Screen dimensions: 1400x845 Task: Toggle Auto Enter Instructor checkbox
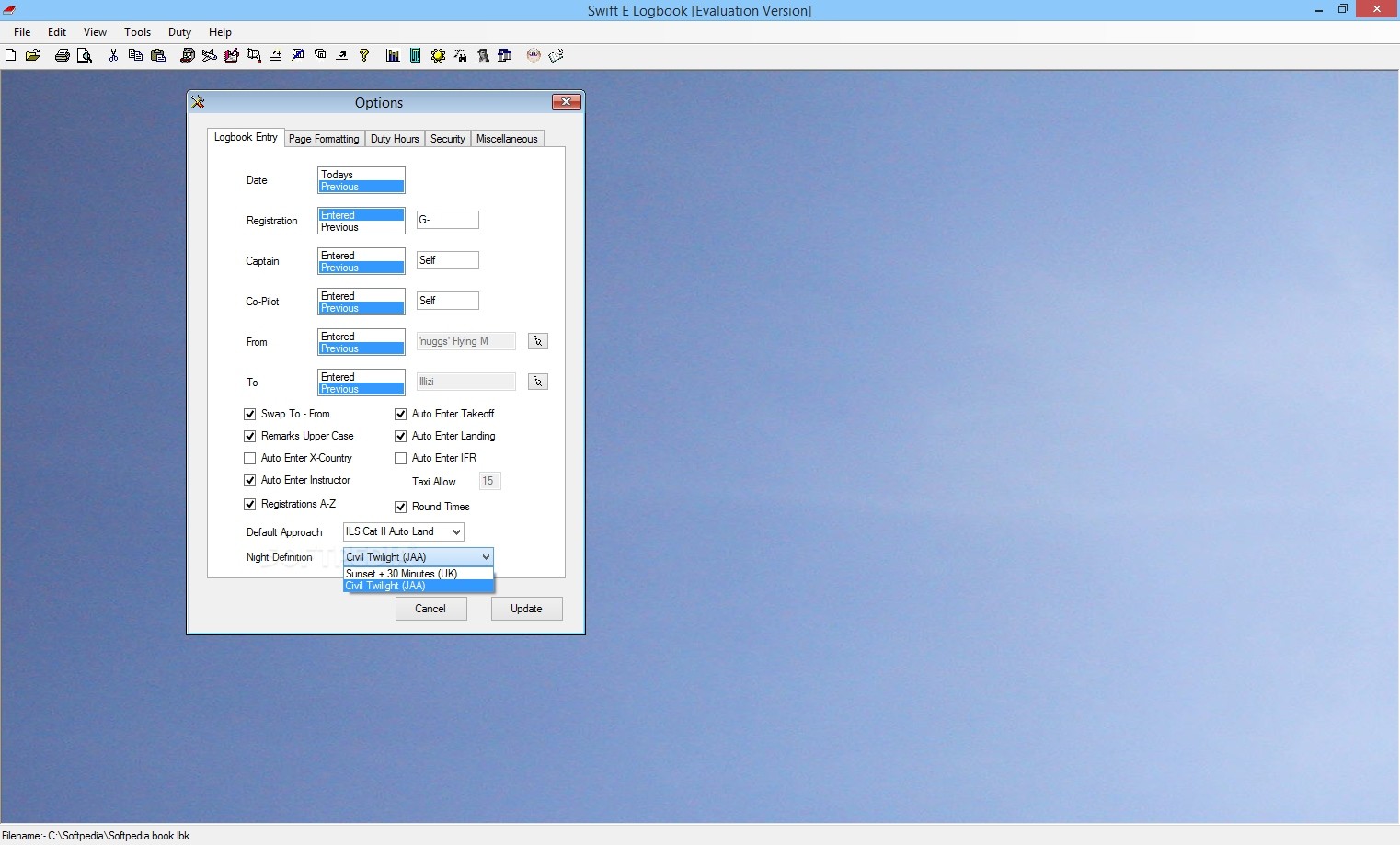[249, 480]
